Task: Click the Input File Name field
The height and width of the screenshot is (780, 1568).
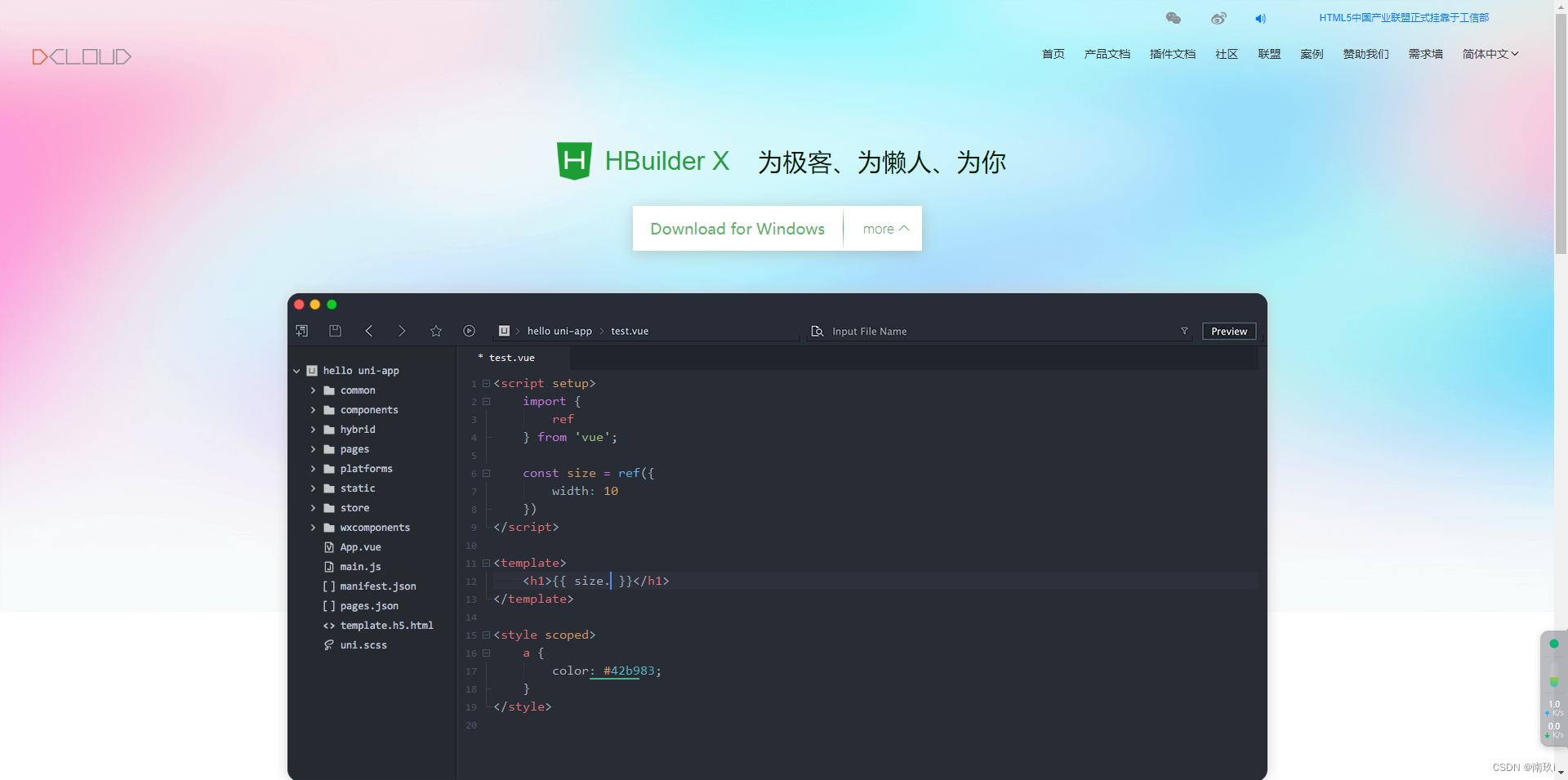Action: (1000, 331)
